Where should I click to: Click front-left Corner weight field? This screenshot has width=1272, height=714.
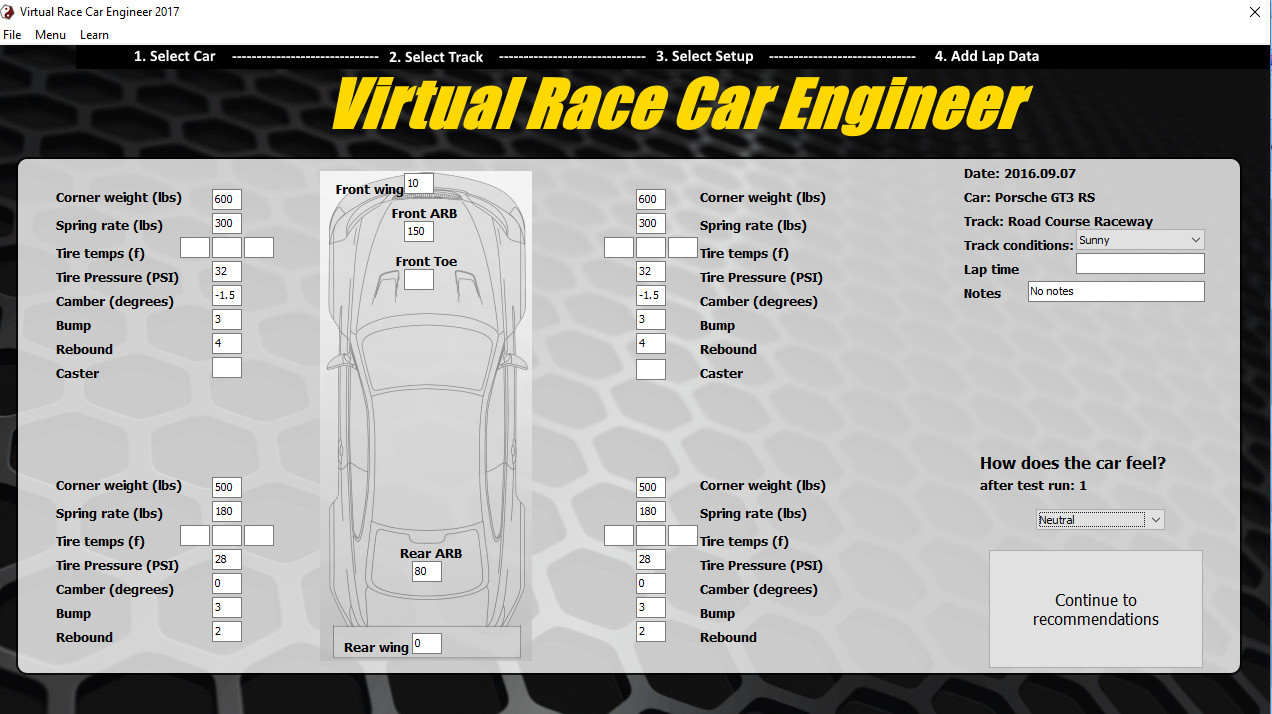pos(227,200)
